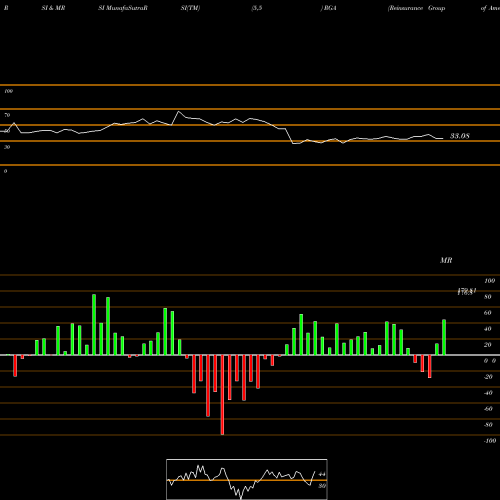Click the MR axis label -80
Screen dimensions: 500x500
click(488, 425)
